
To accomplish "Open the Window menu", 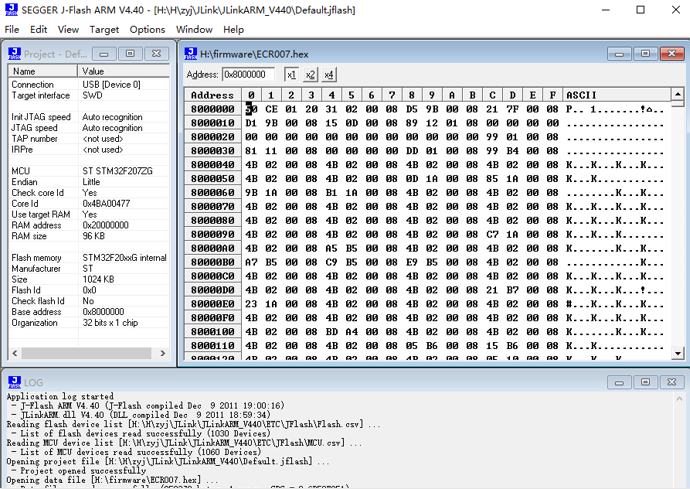I will pos(194,29).
